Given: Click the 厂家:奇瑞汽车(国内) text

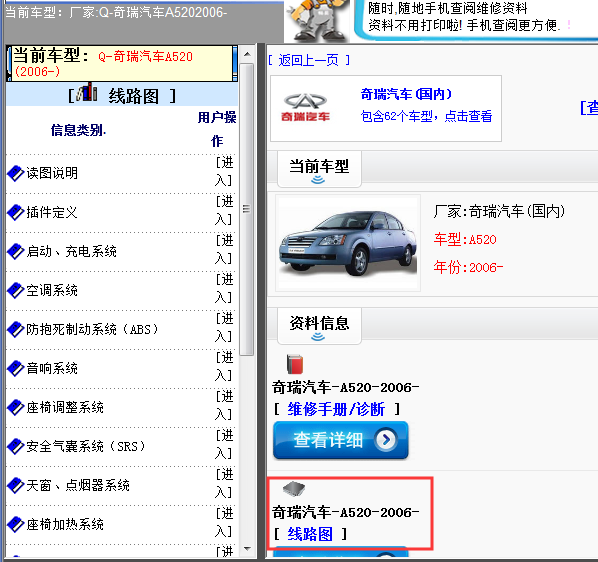Looking at the screenshot, I should (x=499, y=211).
